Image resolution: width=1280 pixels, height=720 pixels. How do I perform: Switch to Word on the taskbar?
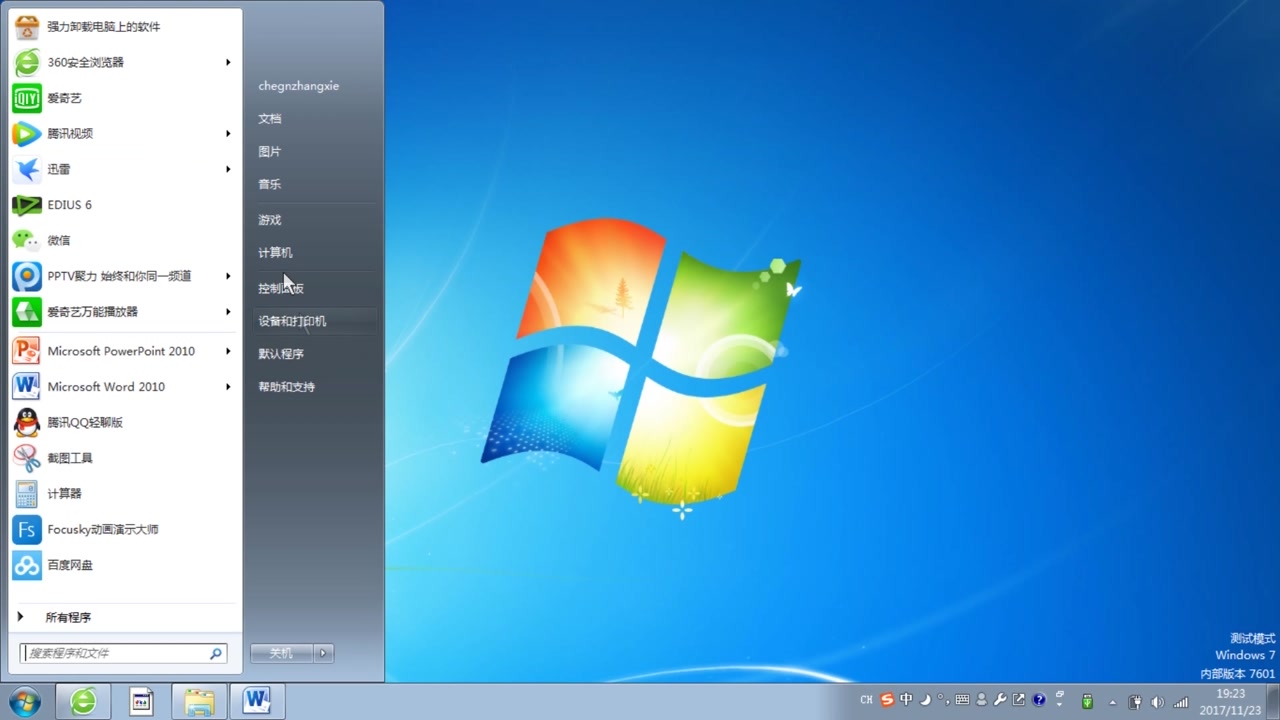coord(257,701)
